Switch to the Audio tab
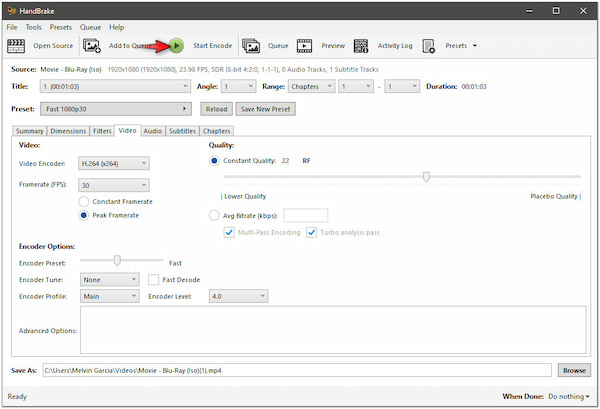600x409 pixels. click(x=152, y=131)
